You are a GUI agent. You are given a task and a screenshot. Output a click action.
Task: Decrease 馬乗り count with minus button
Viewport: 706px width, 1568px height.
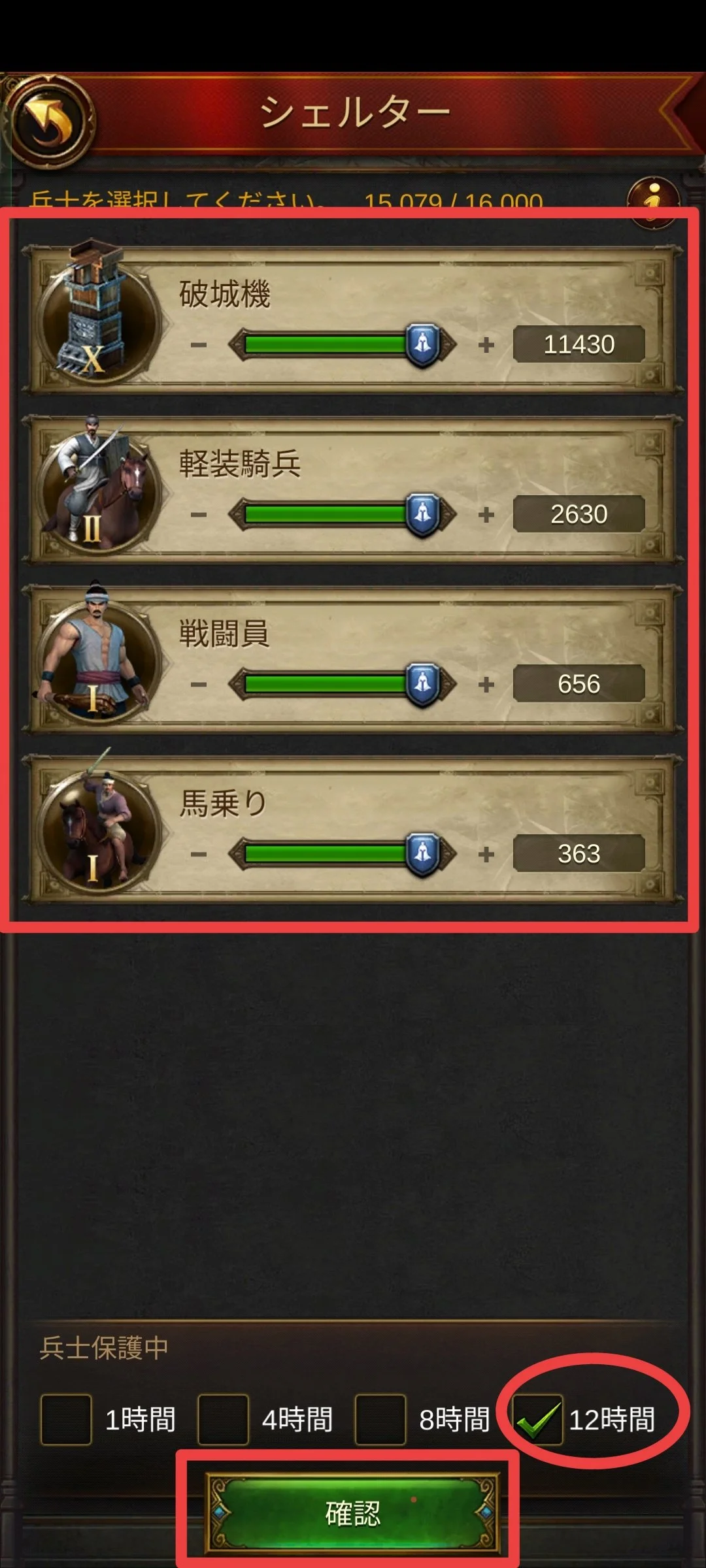point(199,855)
